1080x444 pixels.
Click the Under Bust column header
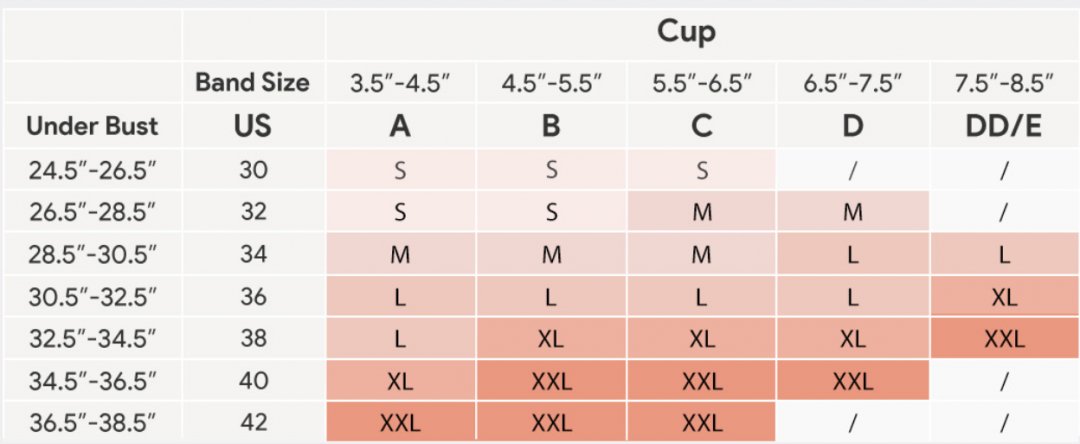pos(92,127)
